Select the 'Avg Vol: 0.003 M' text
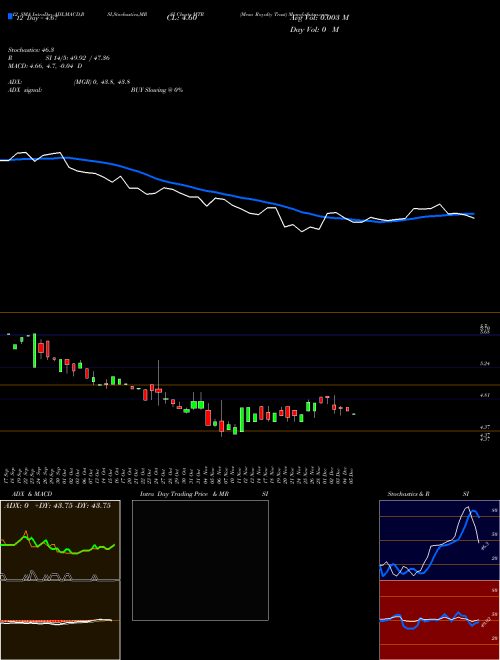 pyautogui.click(x=319, y=18)
